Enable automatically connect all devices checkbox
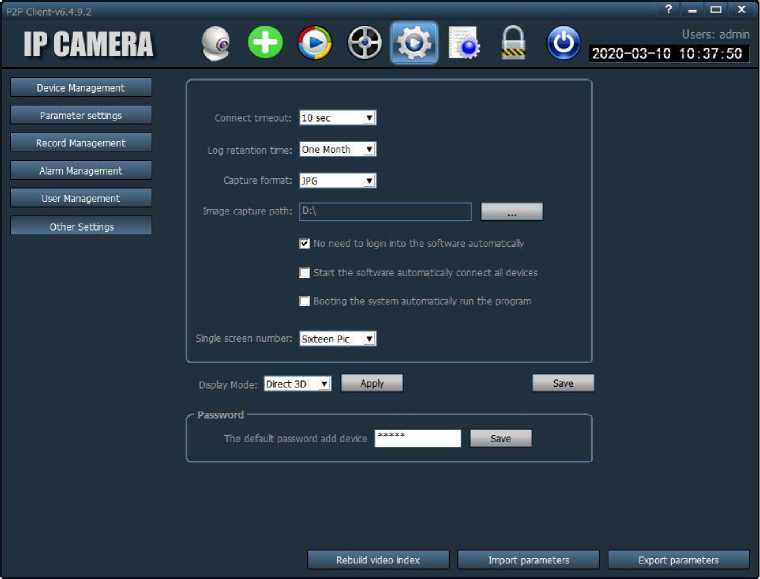Image resolution: width=760 pixels, height=579 pixels. pyautogui.click(x=305, y=273)
